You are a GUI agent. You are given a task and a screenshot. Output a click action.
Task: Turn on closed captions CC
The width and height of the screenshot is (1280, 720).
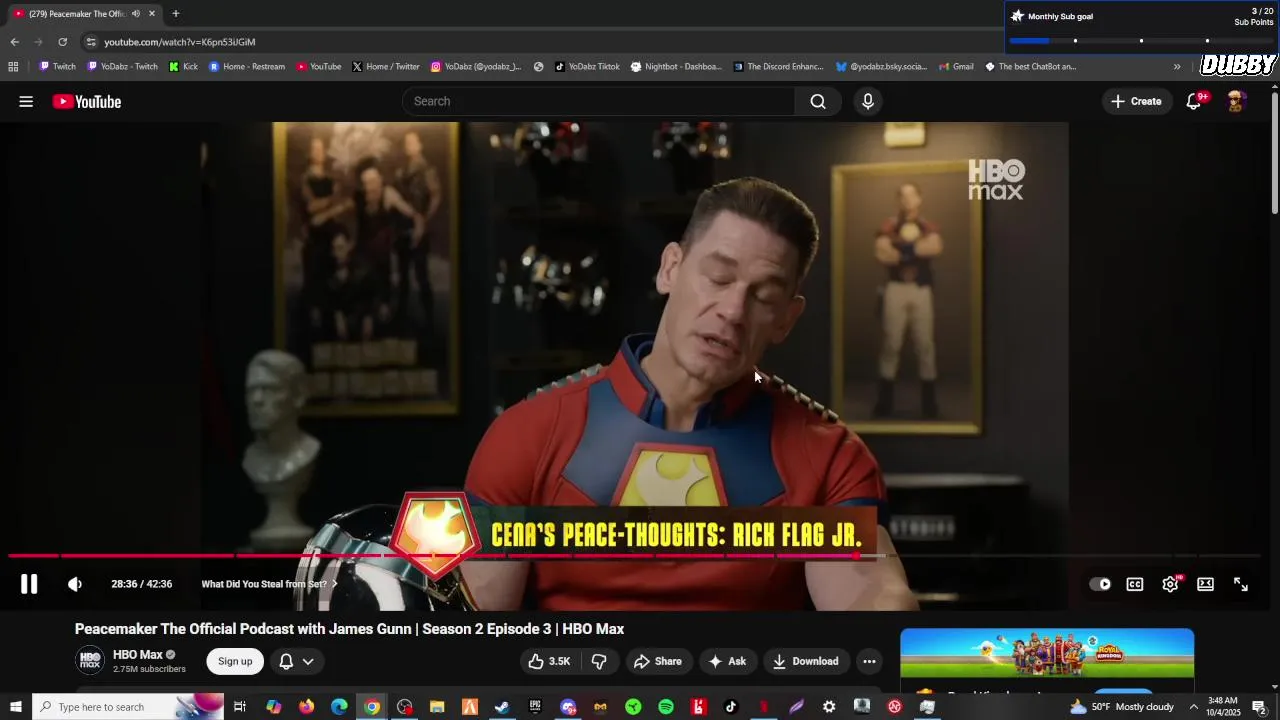pos(1135,584)
